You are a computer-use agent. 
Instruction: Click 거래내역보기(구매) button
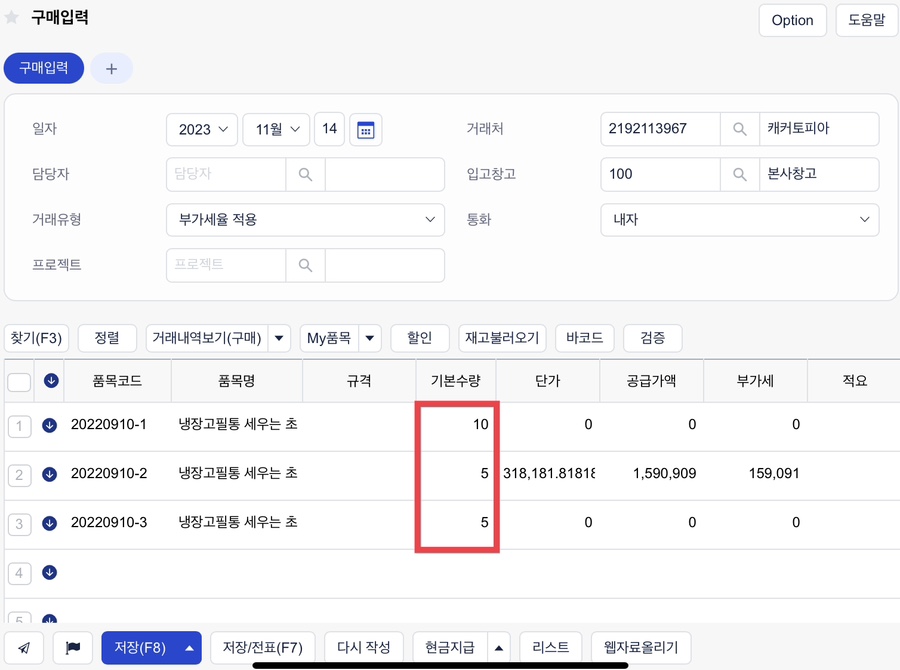(x=207, y=338)
